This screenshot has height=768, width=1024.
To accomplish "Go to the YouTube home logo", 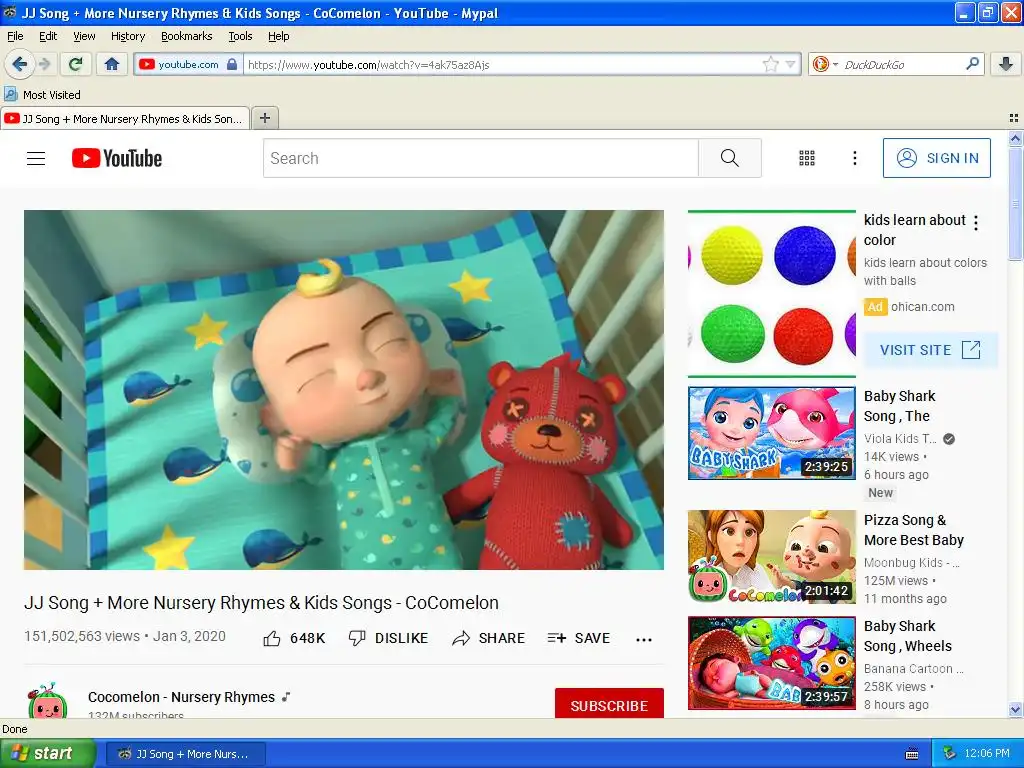I will 117,158.
